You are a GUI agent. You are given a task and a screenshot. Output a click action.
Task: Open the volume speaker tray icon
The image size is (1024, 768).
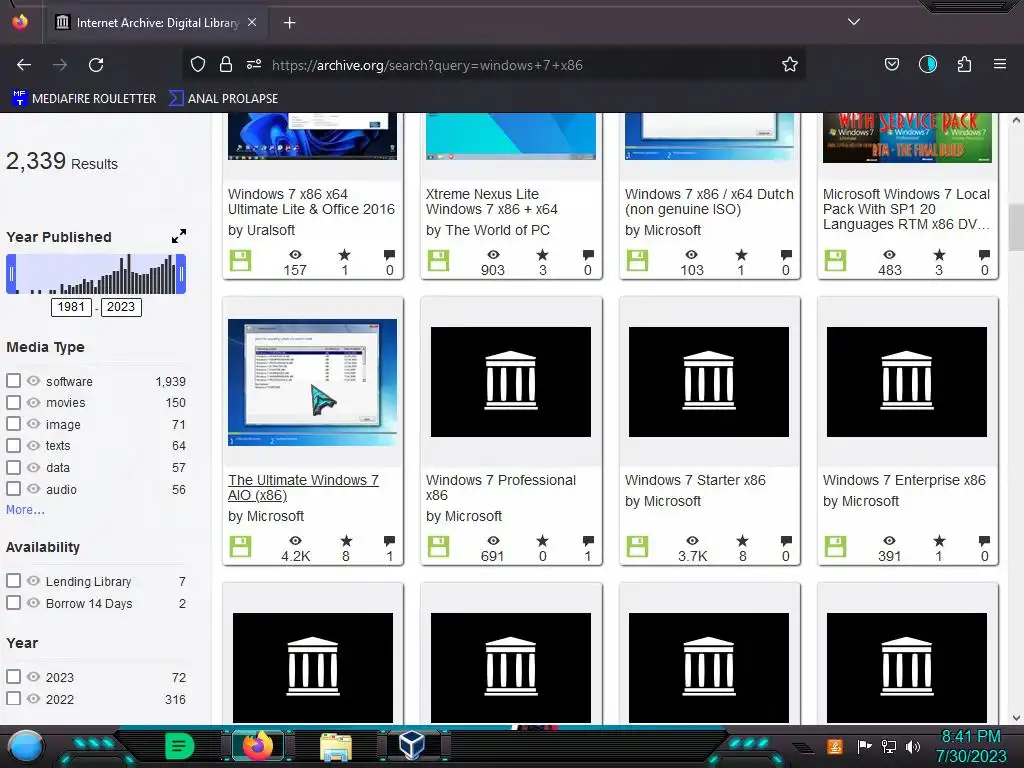913,746
